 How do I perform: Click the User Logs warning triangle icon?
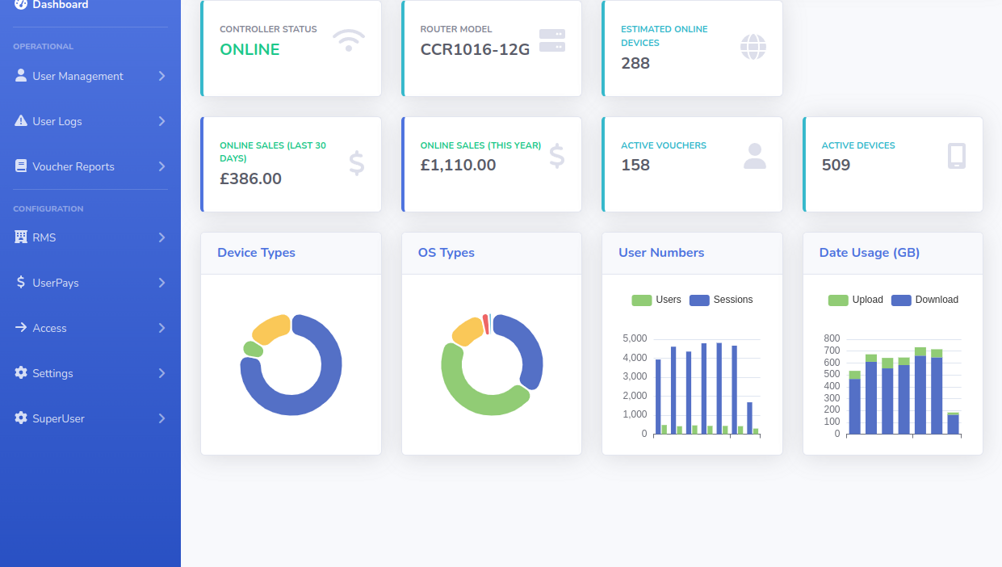pos(21,121)
